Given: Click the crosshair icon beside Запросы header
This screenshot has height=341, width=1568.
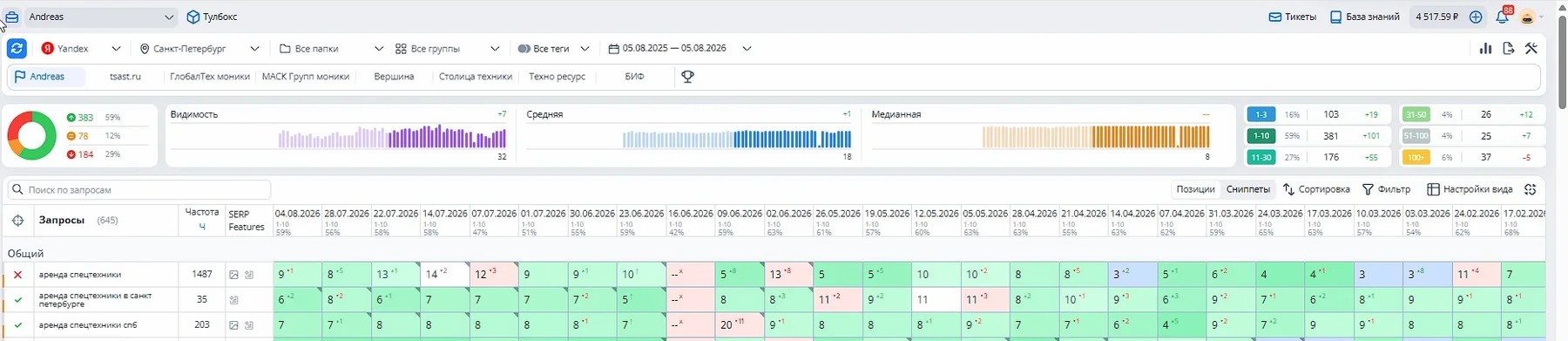Looking at the screenshot, I should (x=17, y=221).
